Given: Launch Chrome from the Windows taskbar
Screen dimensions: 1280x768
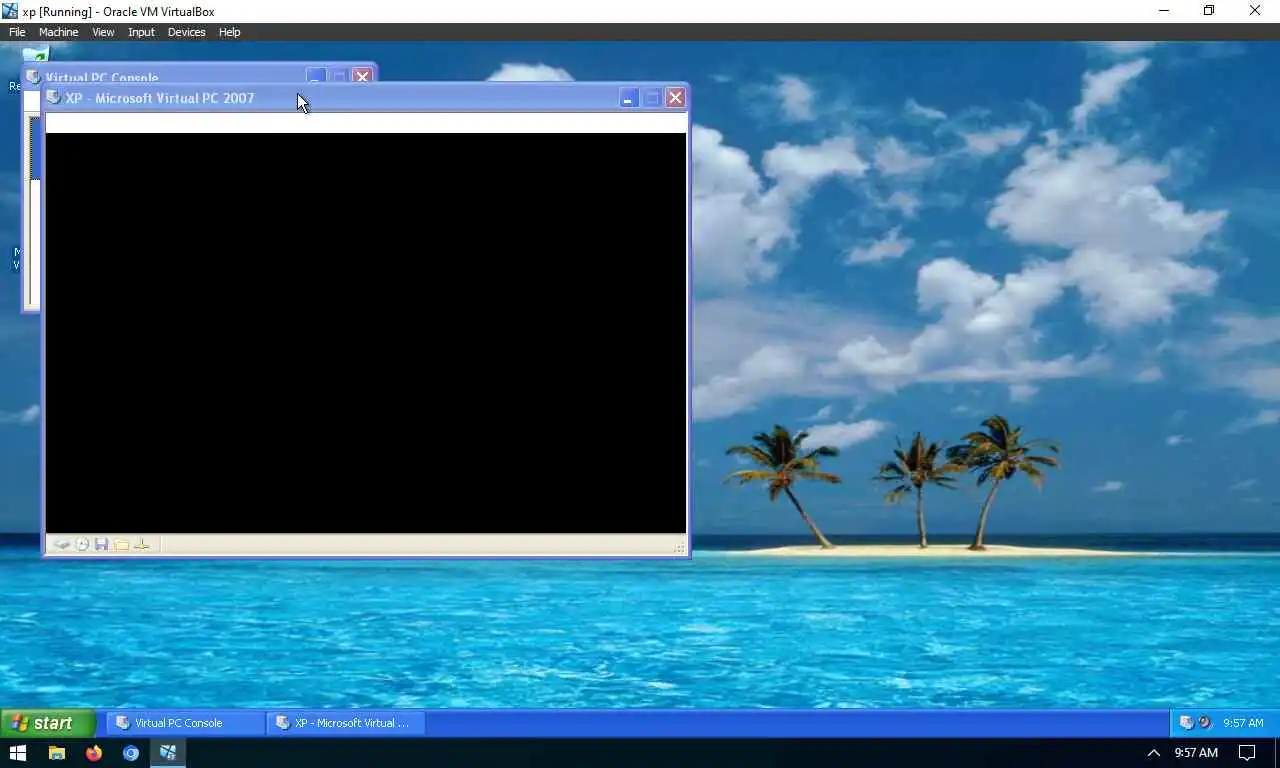Looking at the screenshot, I should coord(131,753).
